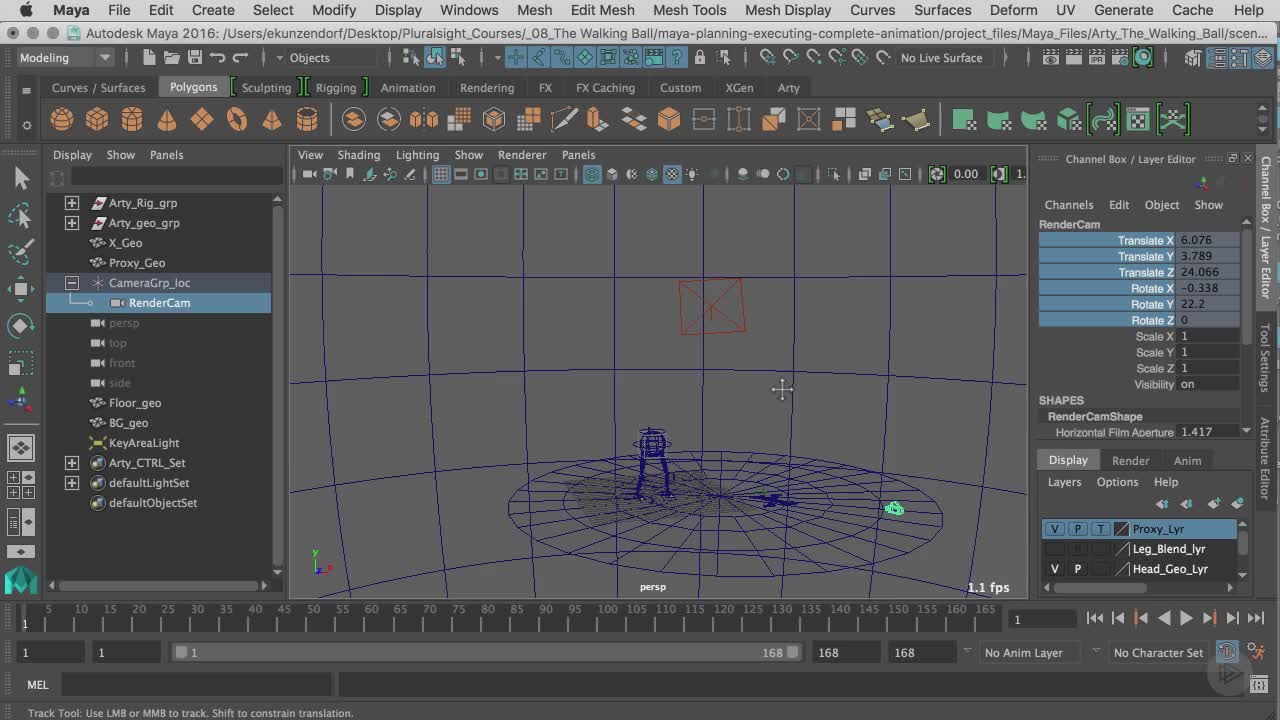The image size is (1280, 720).
Task: Create a polygon plane from the shelf
Action: 202,120
